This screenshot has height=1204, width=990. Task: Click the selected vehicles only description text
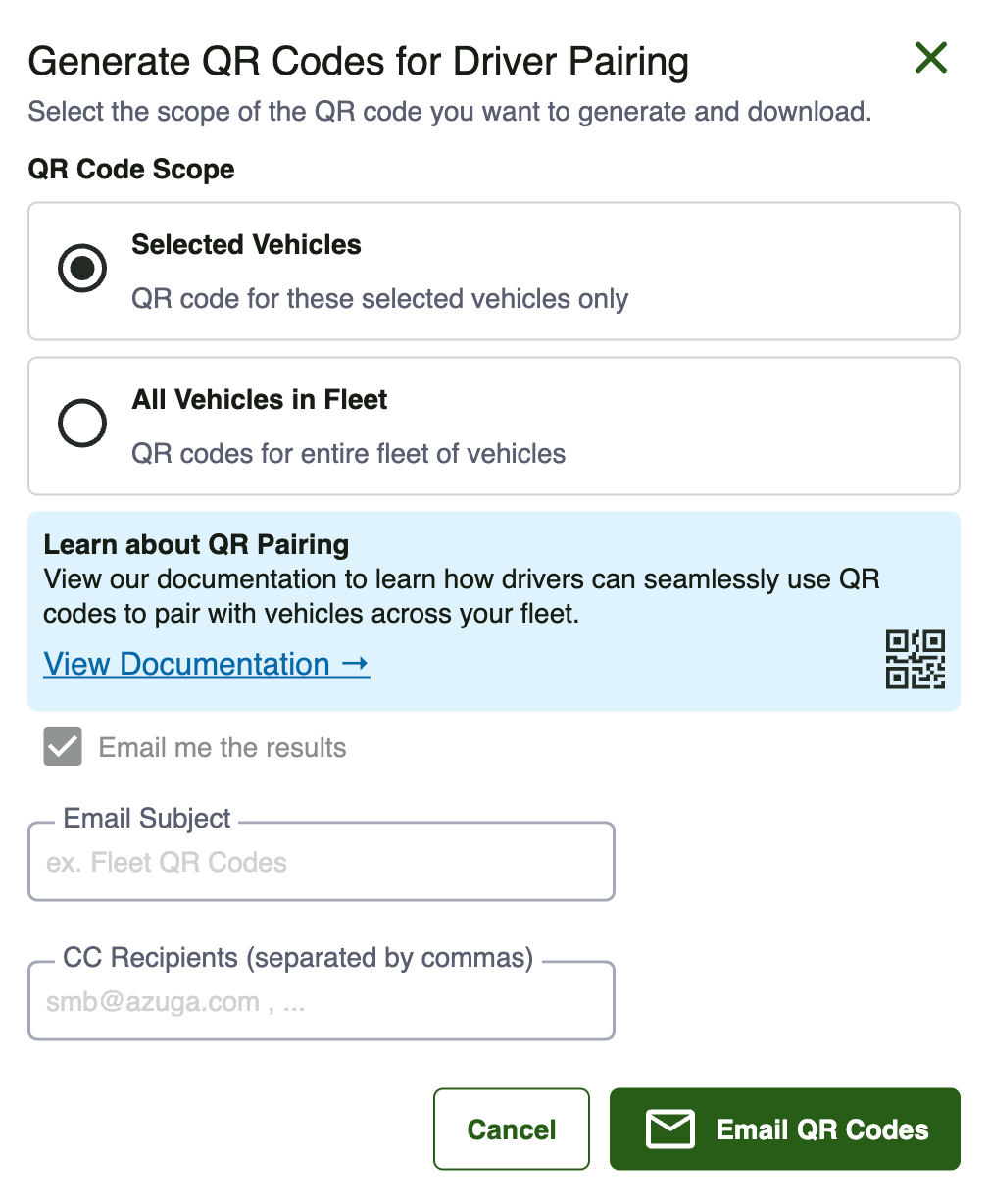coord(380,299)
